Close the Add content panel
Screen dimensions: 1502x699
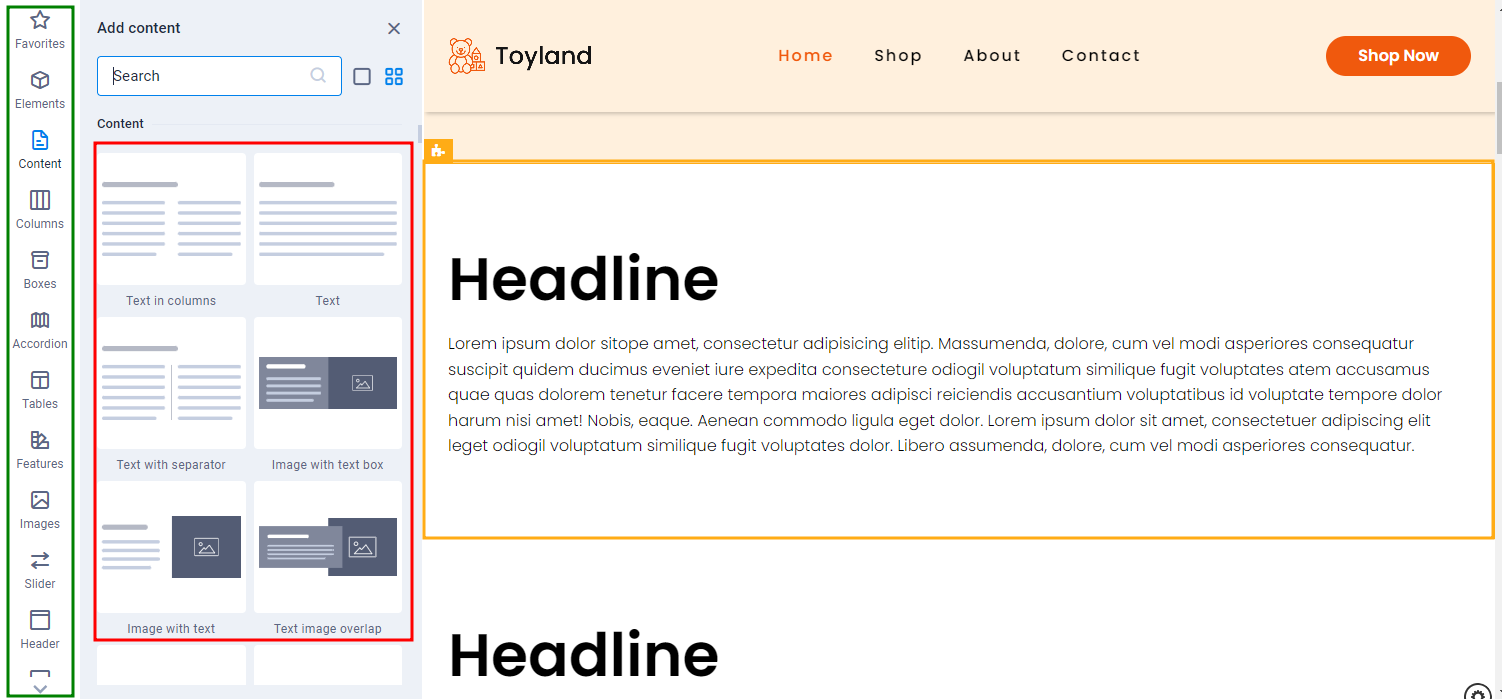[394, 28]
